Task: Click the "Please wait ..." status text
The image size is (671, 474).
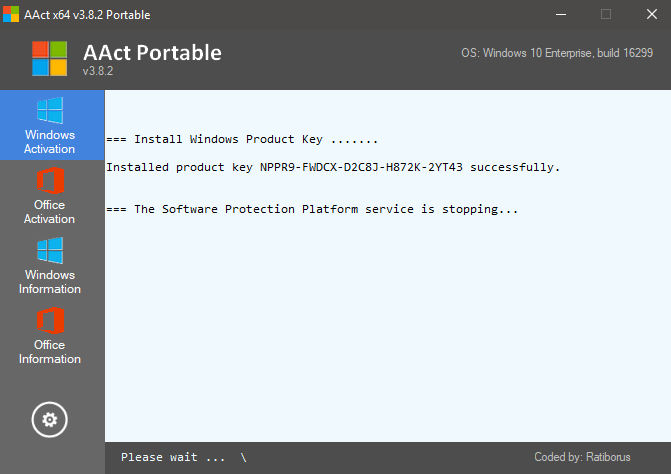Action: [x=173, y=457]
